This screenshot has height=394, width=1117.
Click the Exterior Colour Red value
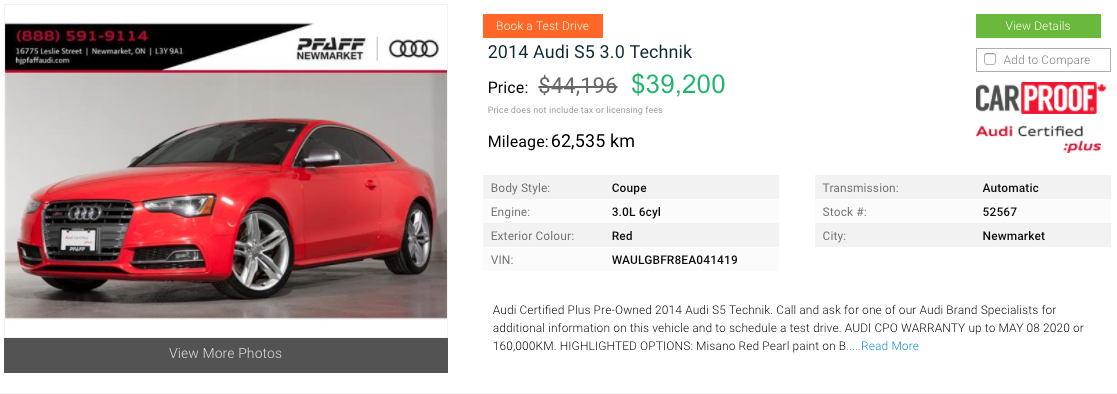point(622,236)
